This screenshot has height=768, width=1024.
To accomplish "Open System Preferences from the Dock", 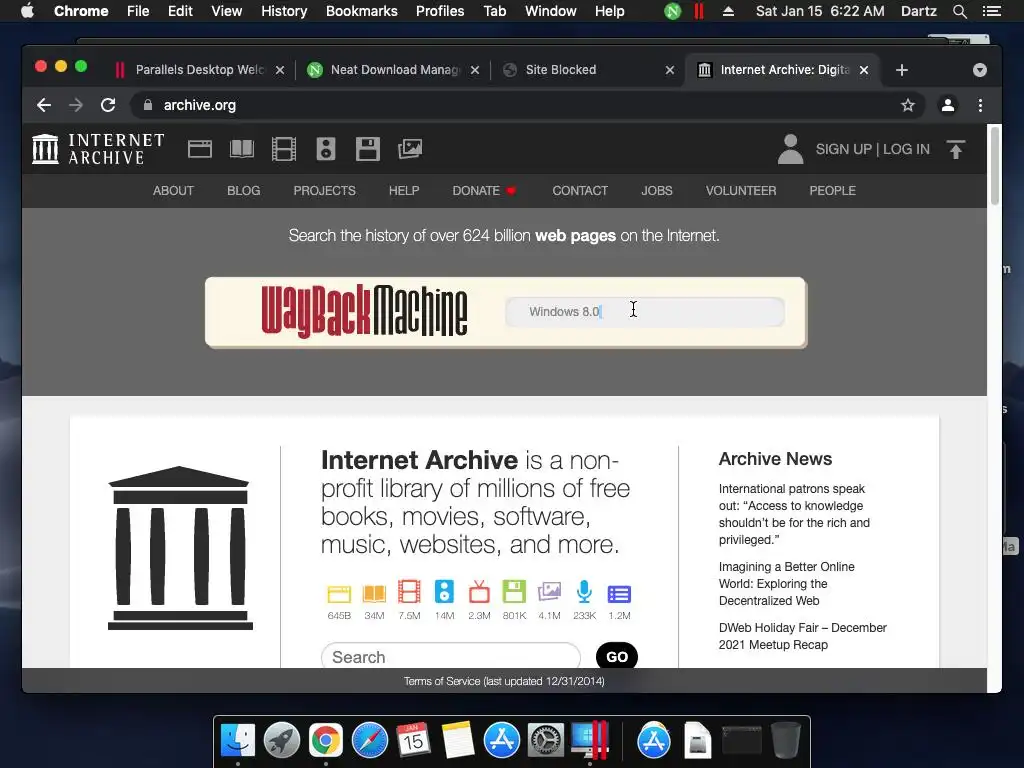I will (x=546, y=740).
